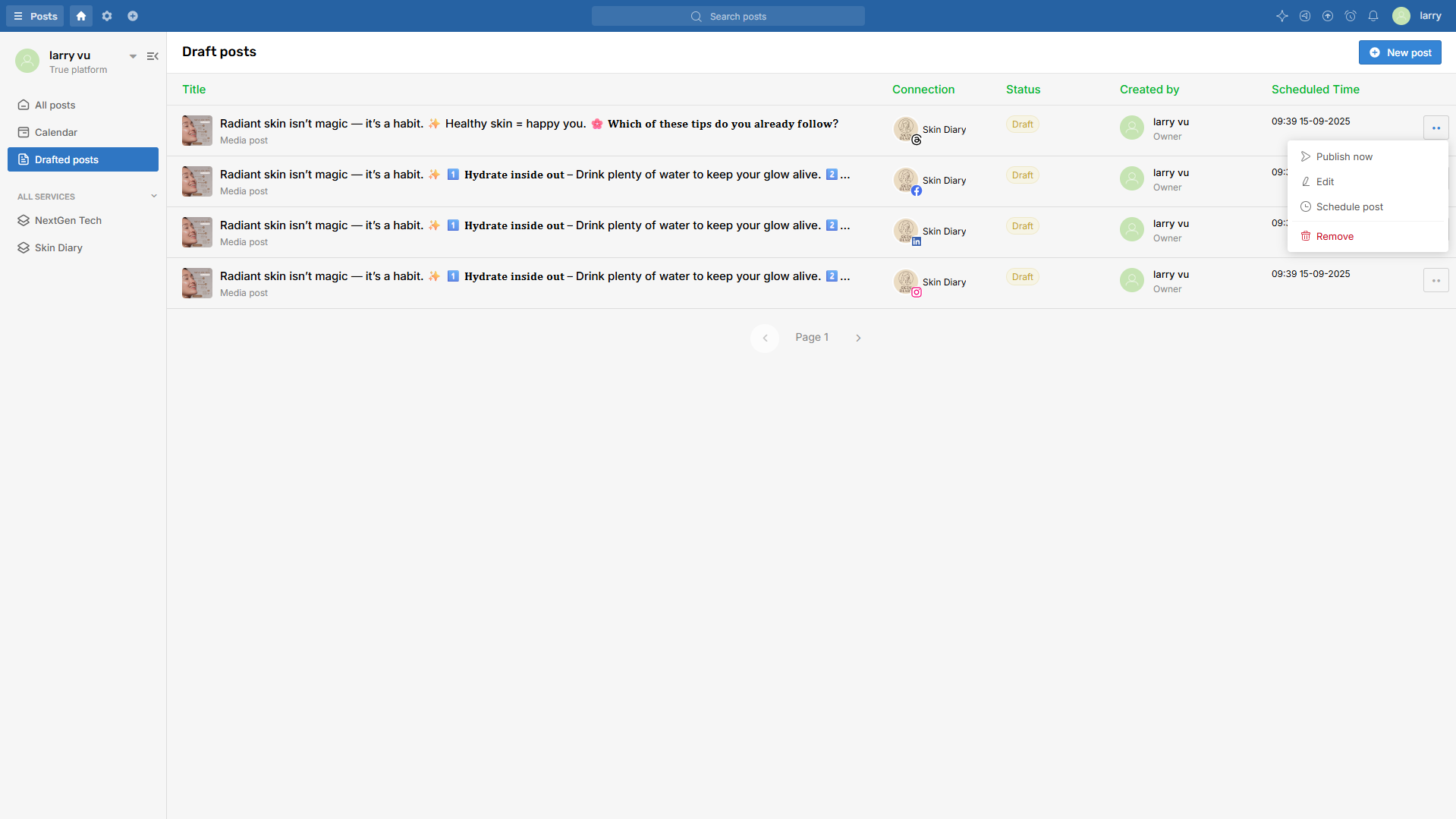Click the sparkle AI icon in header
The image size is (1456, 819).
(x=1282, y=16)
